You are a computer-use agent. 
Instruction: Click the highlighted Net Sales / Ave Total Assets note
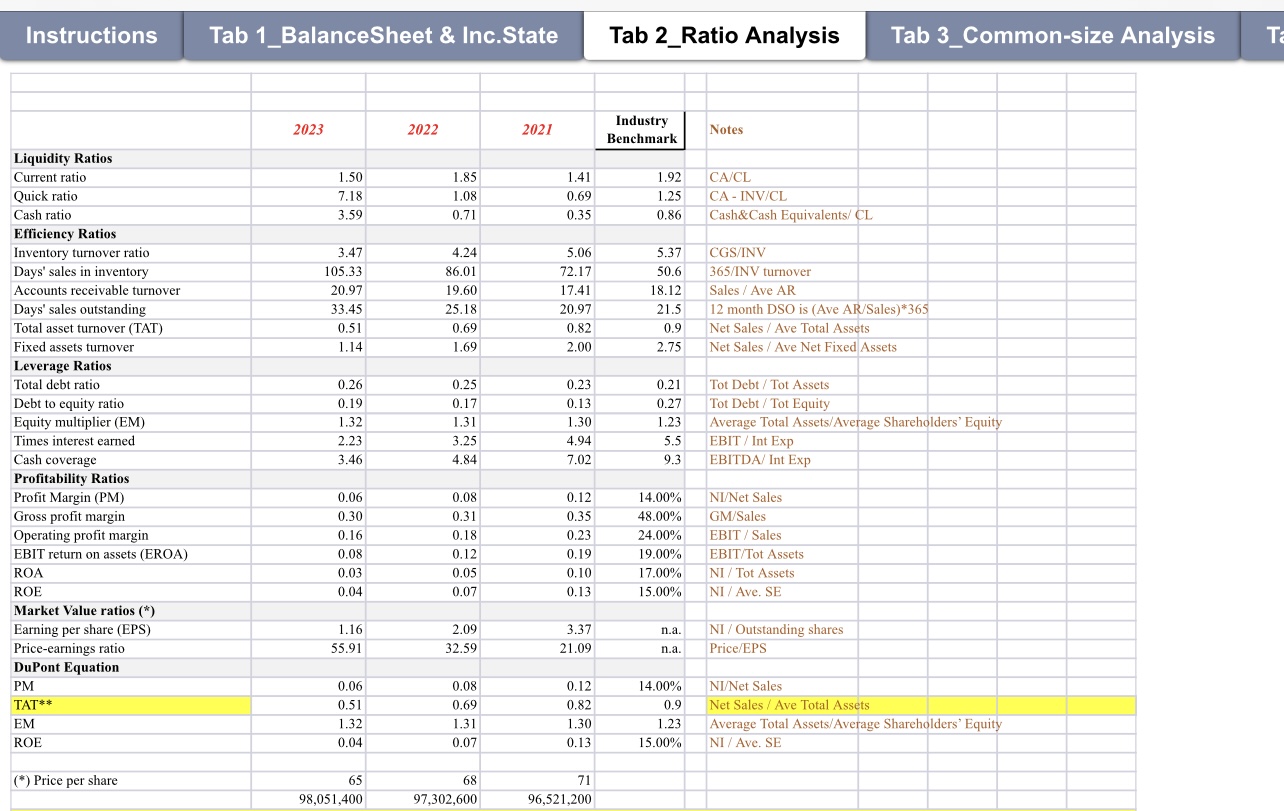coord(789,705)
